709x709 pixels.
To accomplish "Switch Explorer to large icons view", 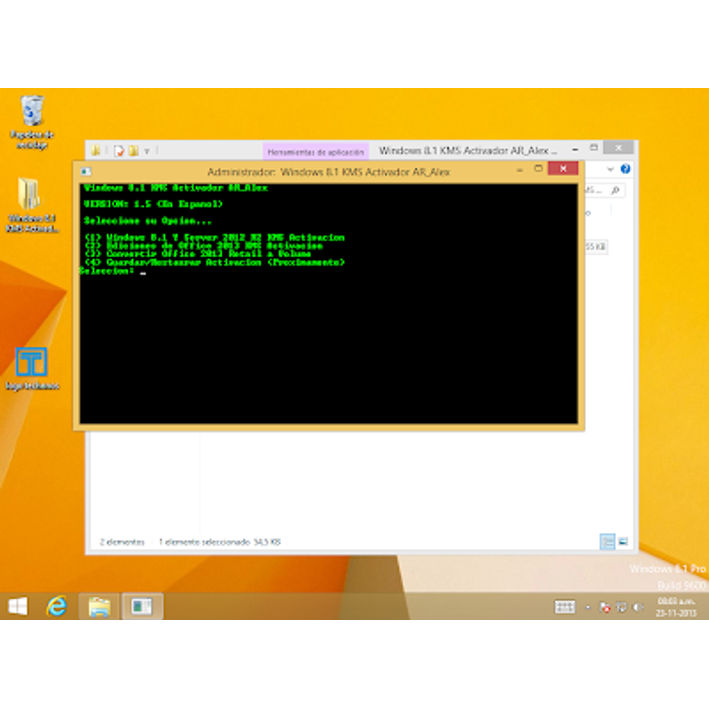I will coord(623,541).
